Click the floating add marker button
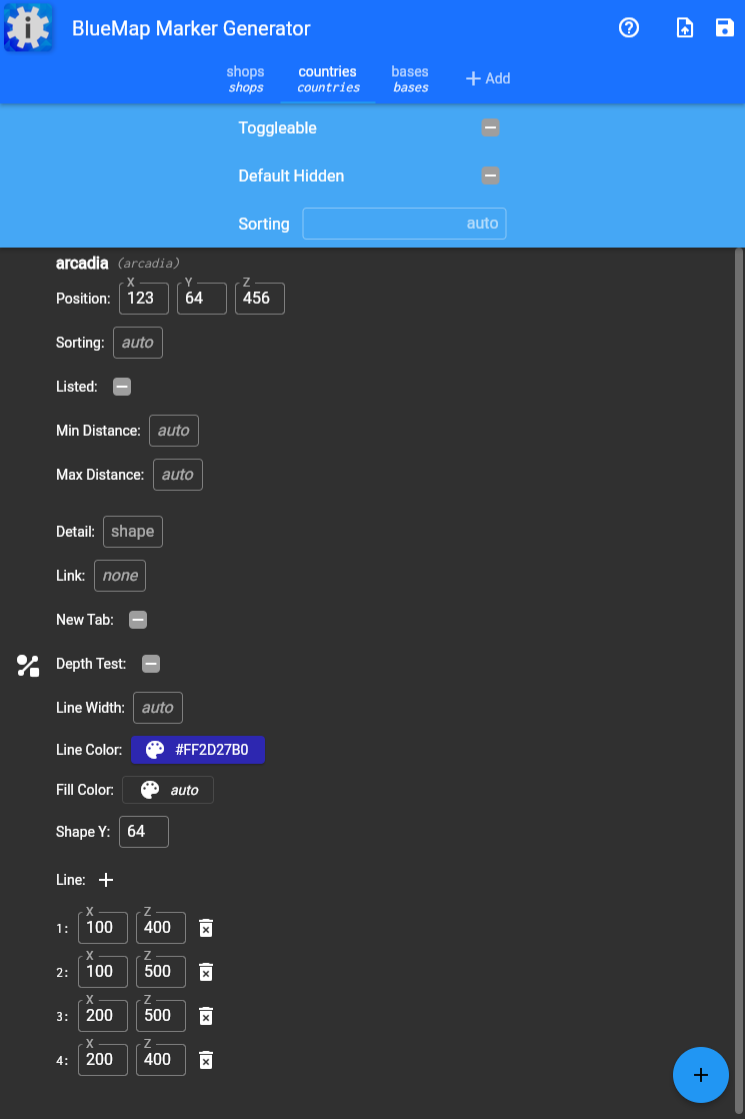745x1119 pixels. coord(700,1075)
